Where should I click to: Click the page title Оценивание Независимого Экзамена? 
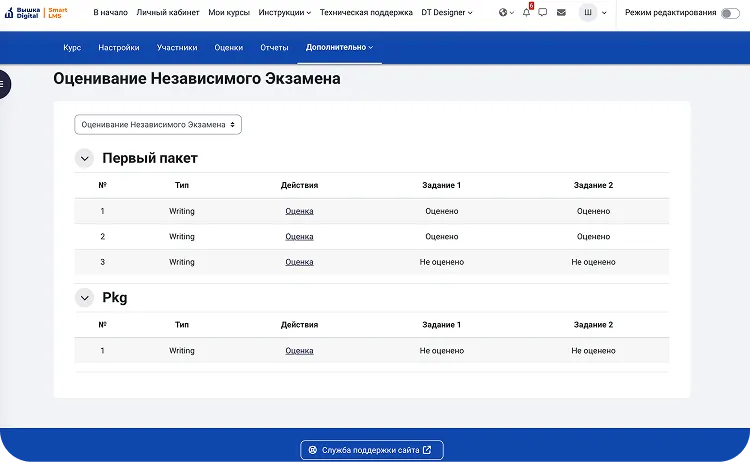point(197,78)
